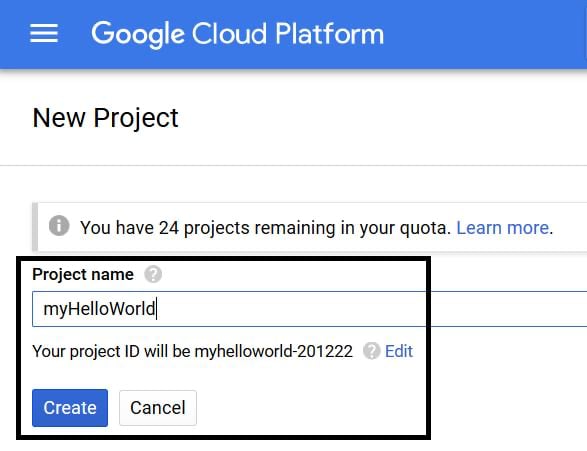Image resolution: width=587 pixels, height=451 pixels.
Task: Click the 'Project name' label
Action: tap(83, 274)
